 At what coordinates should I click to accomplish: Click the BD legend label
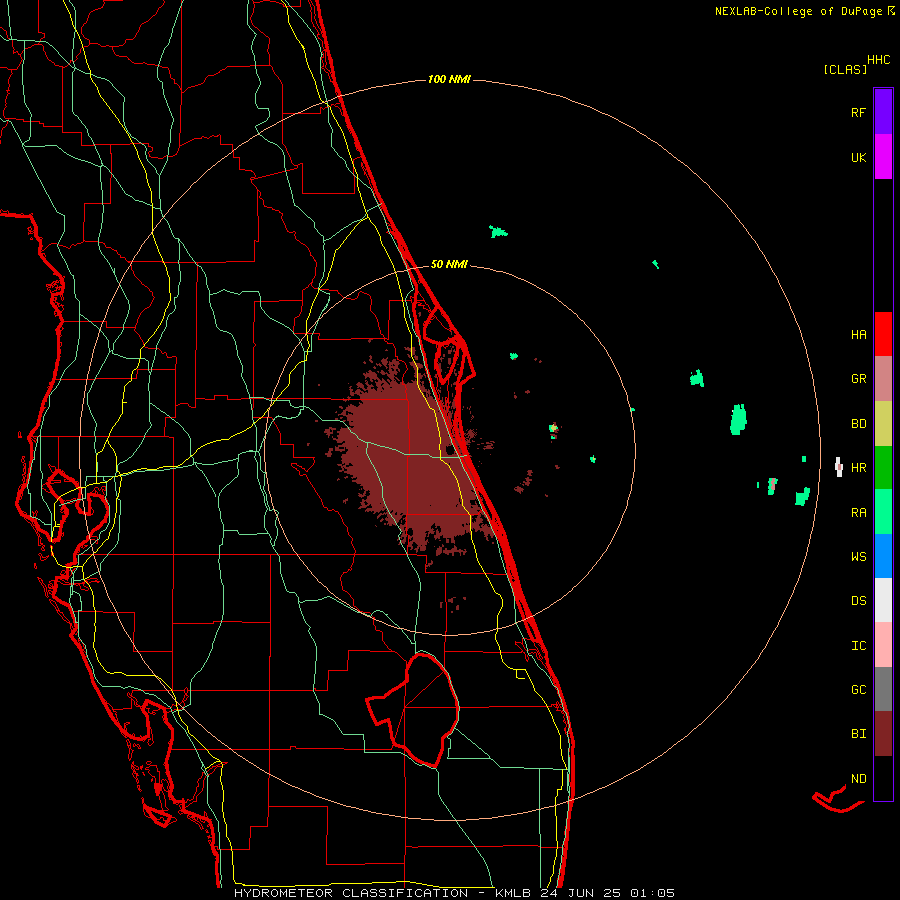pos(858,424)
